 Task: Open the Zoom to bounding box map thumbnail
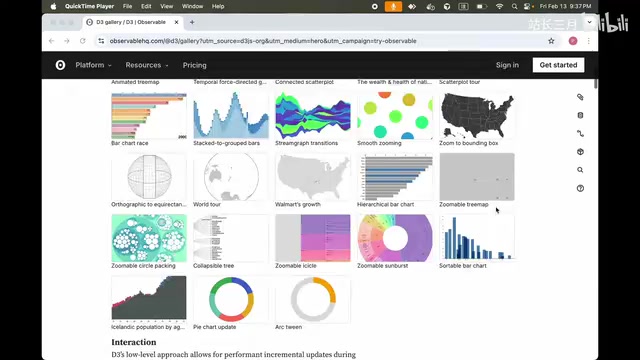[477, 116]
